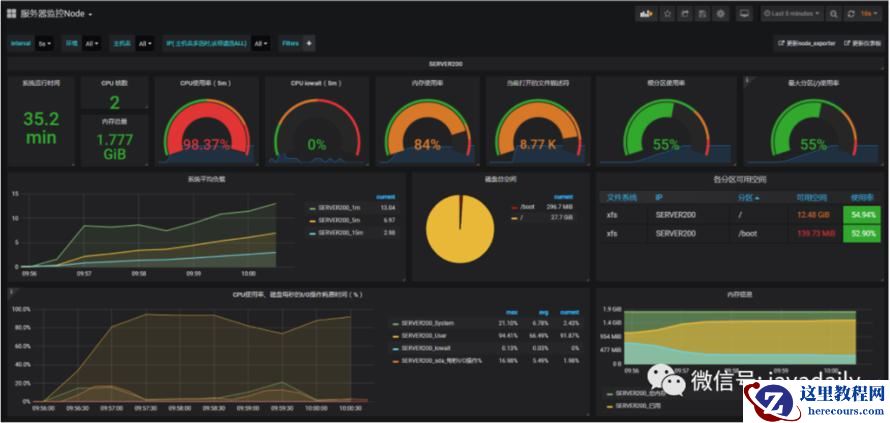Open the 环境 All variable dropdown

(x=91, y=43)
